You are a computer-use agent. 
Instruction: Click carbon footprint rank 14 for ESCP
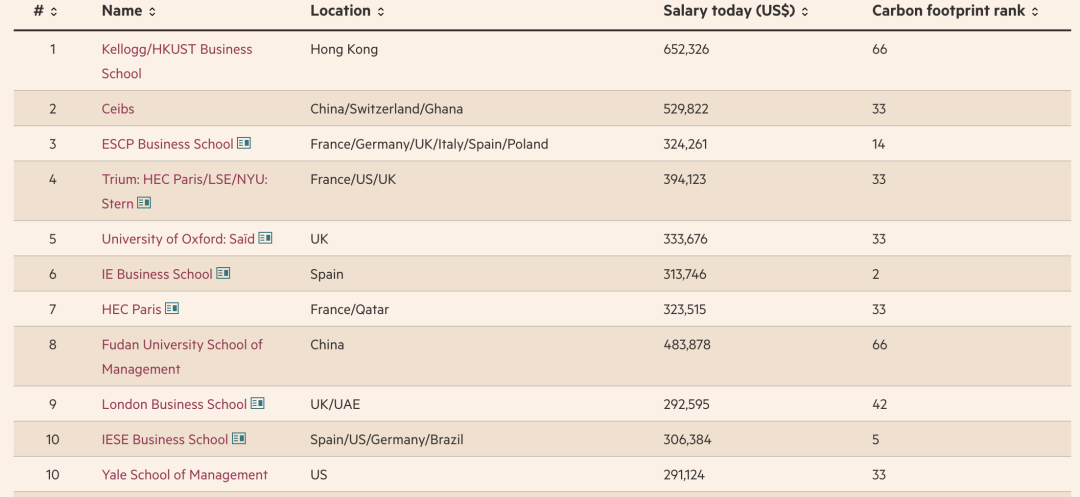[878, 144]
